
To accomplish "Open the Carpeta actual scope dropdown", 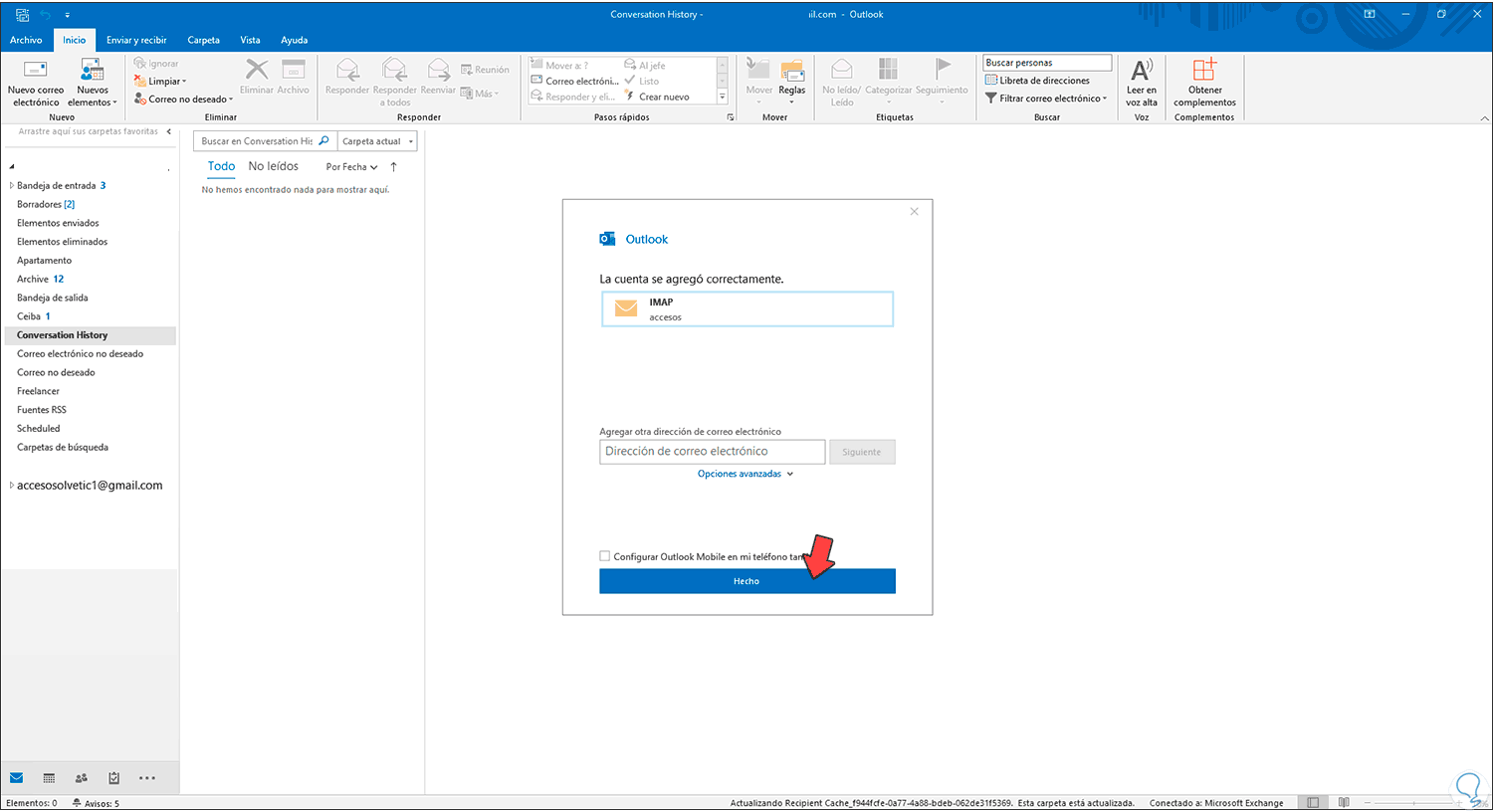I will (377, 141).
